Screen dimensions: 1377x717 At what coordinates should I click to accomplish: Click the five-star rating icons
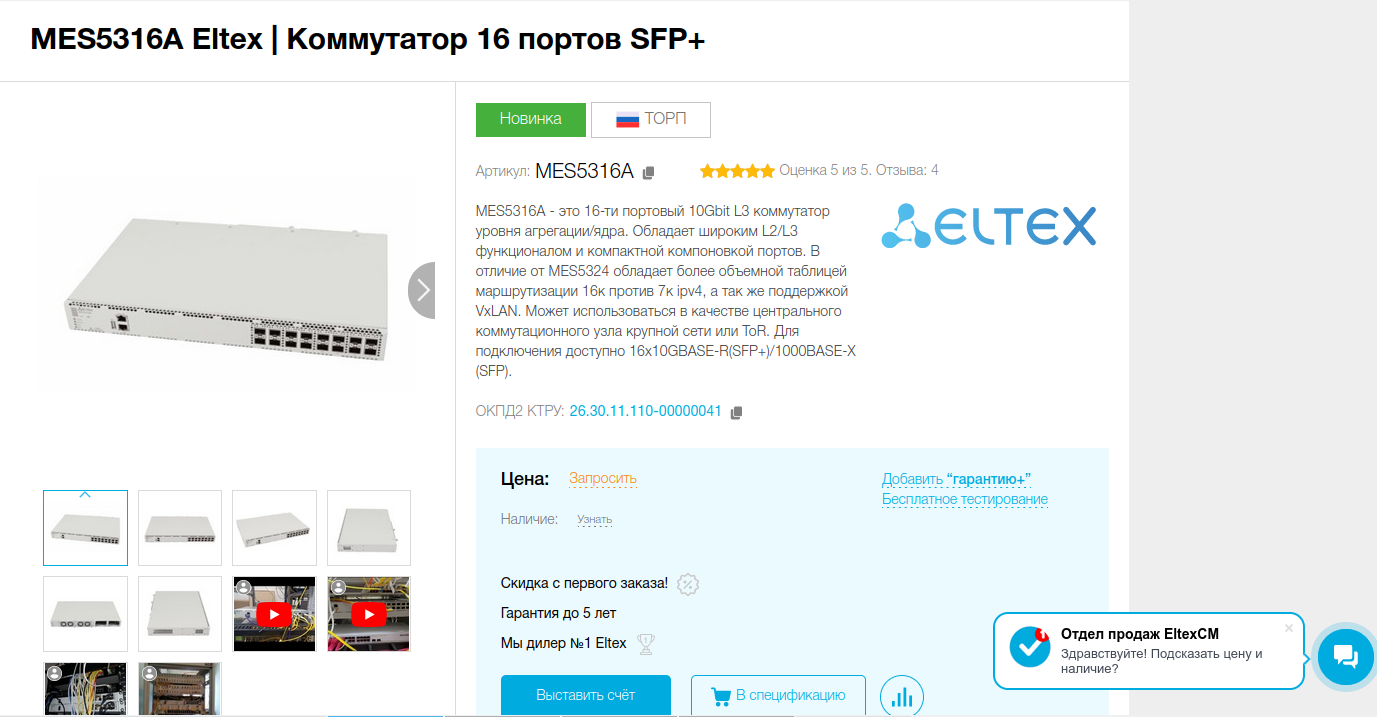pyautogui.click(x=737, y=171)
